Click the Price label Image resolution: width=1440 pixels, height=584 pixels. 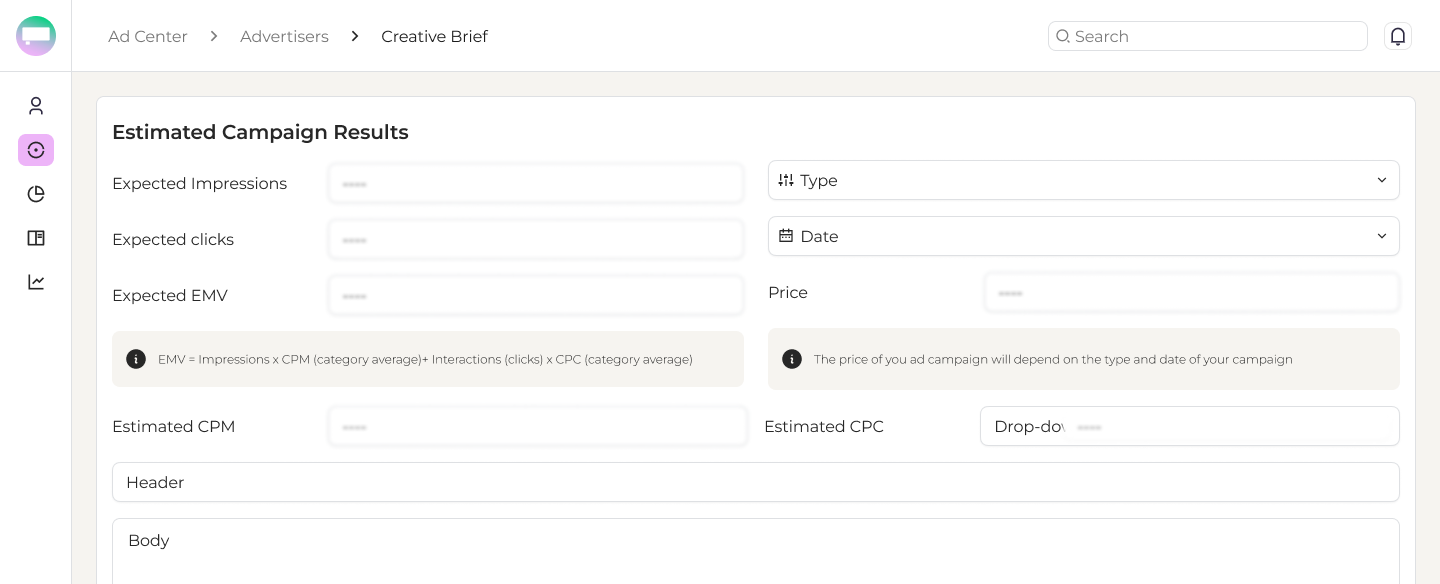(x=788, y=293)
